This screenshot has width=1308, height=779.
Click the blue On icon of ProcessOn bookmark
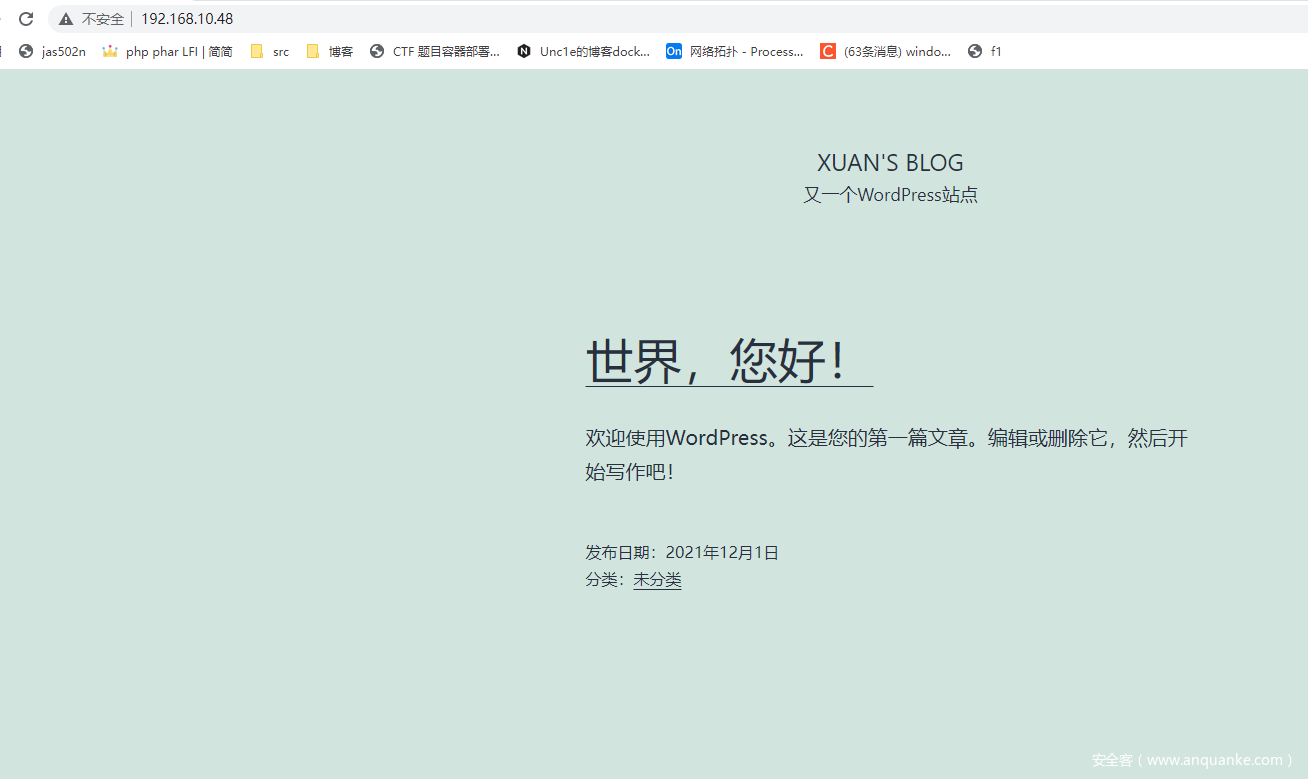click(674, 51)
